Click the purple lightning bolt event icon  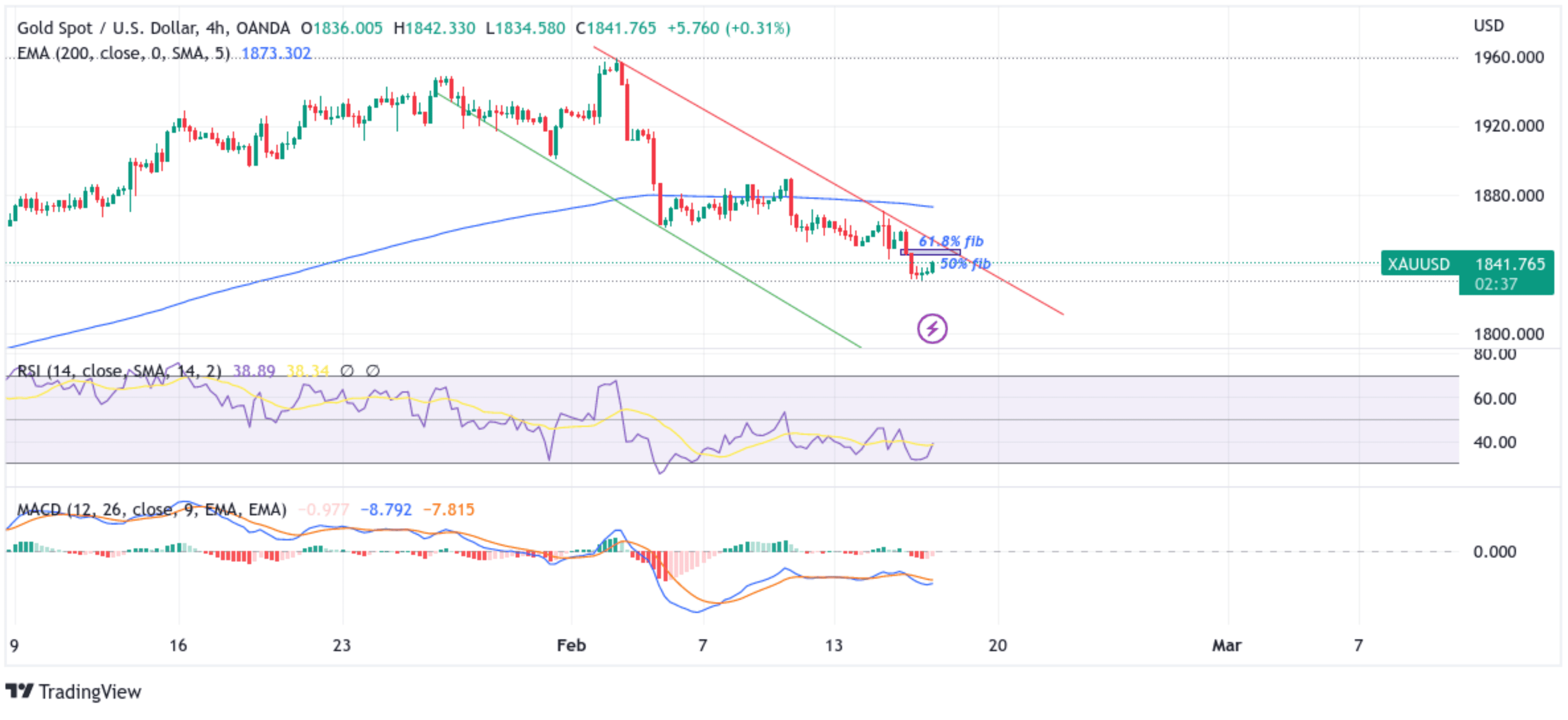coord(932,329)
